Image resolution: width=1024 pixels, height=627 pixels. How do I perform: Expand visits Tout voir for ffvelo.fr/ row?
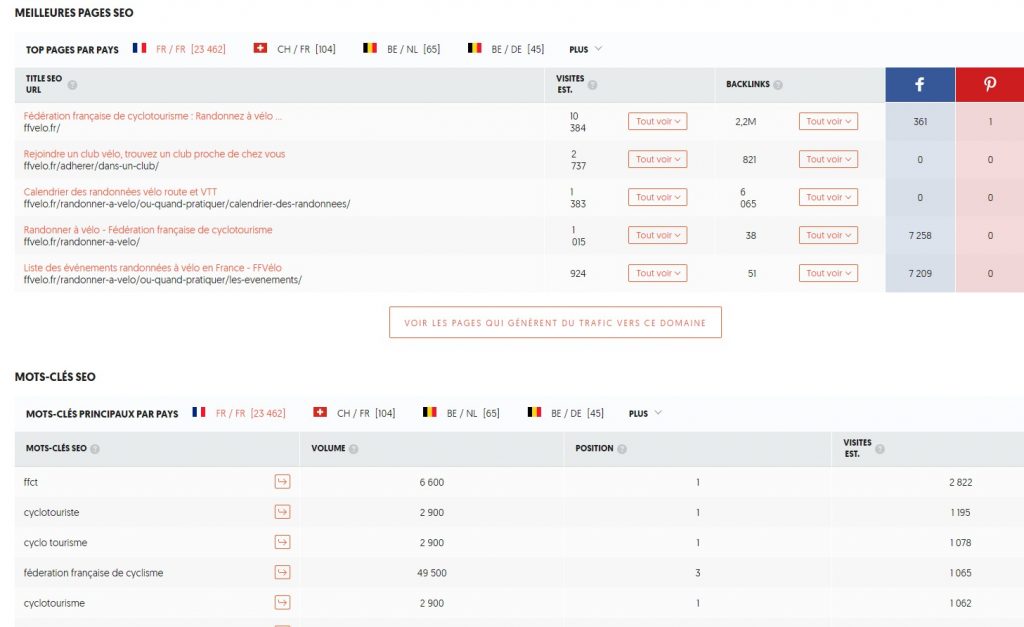coord(658,121)
